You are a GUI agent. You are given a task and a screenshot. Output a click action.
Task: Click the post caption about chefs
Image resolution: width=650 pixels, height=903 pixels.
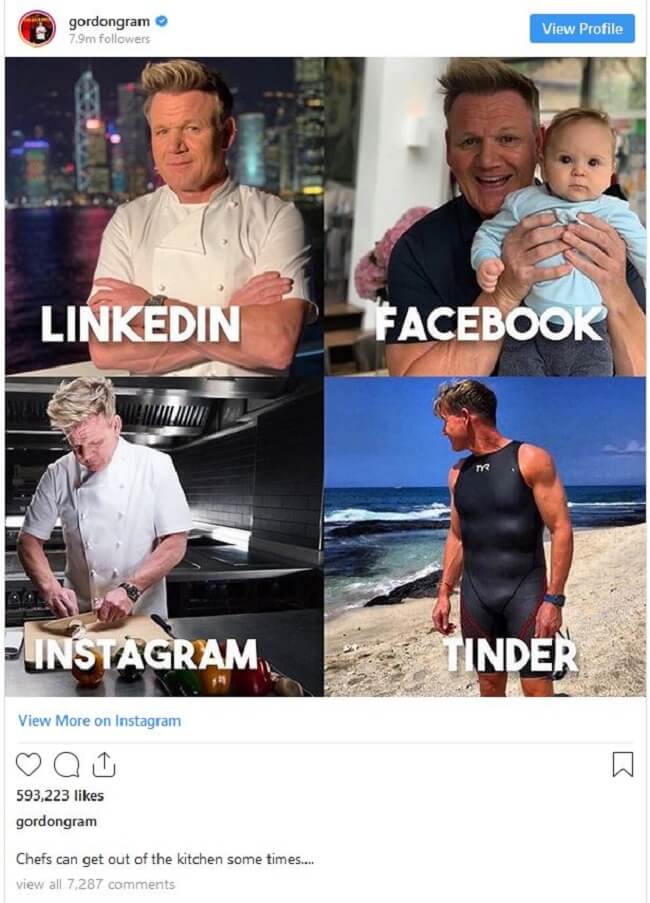click(165, 859)
